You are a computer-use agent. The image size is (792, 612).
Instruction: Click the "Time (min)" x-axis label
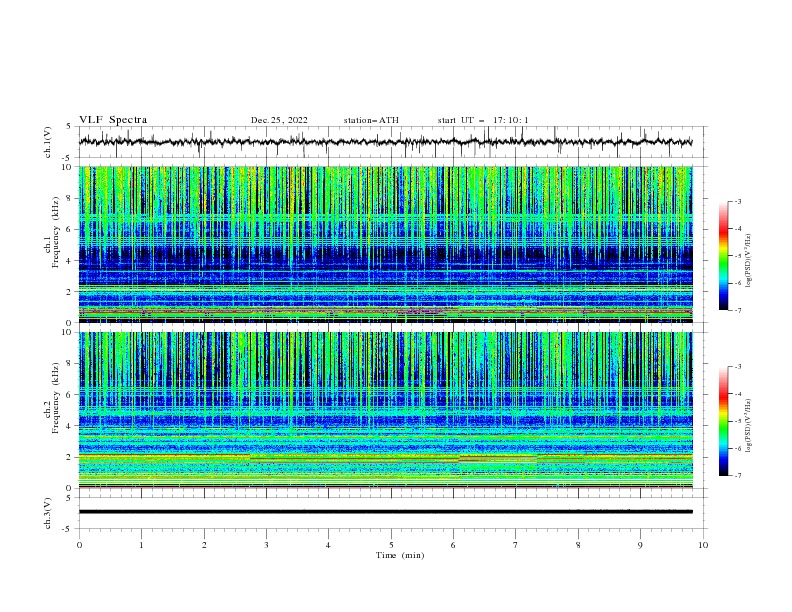pyautogui.click(x=400, y=555)
